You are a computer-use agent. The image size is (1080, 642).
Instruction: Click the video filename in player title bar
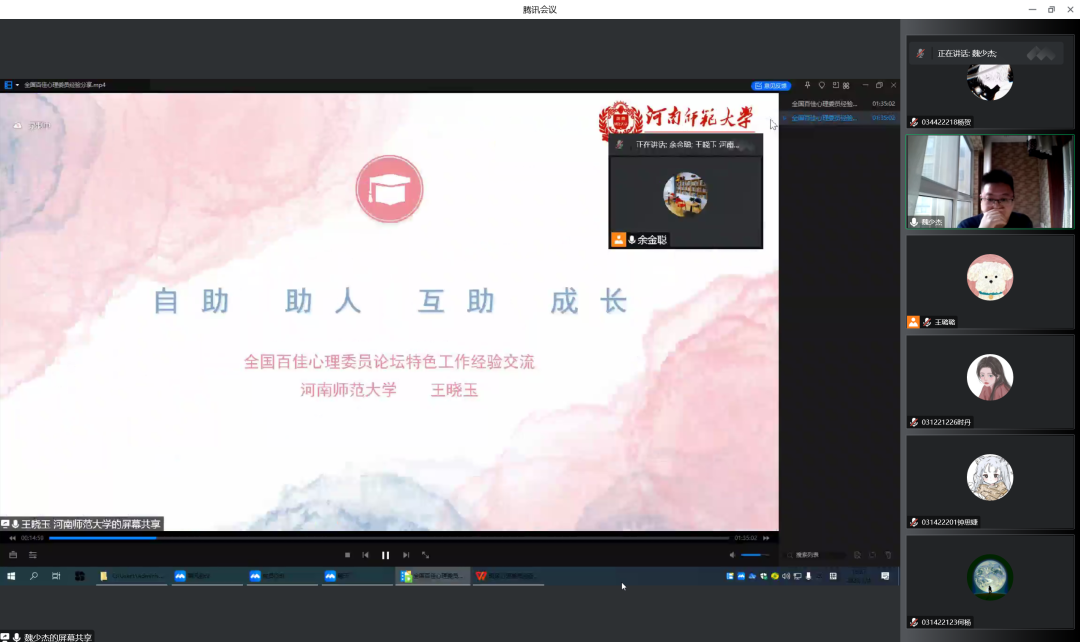coord(65,85)
